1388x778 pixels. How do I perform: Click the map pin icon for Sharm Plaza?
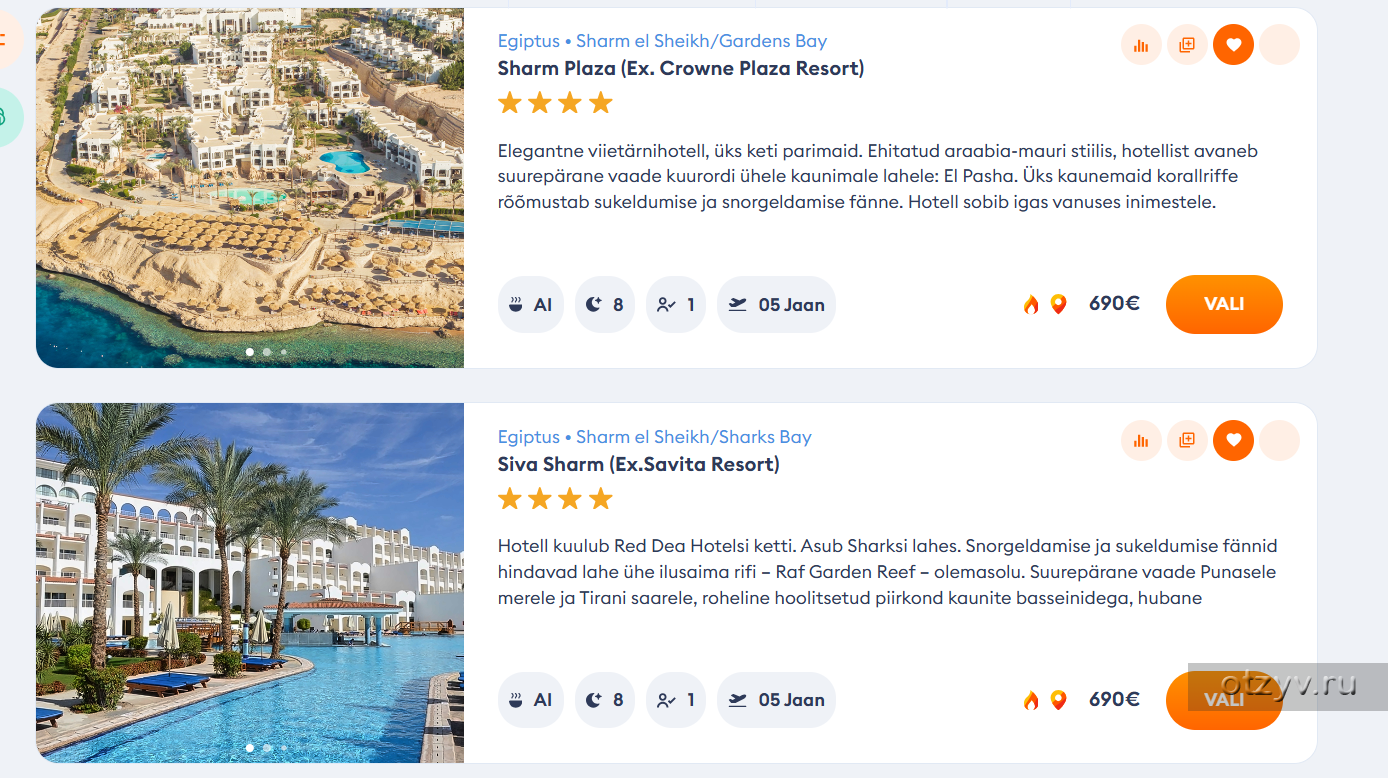click(1058, 305)
